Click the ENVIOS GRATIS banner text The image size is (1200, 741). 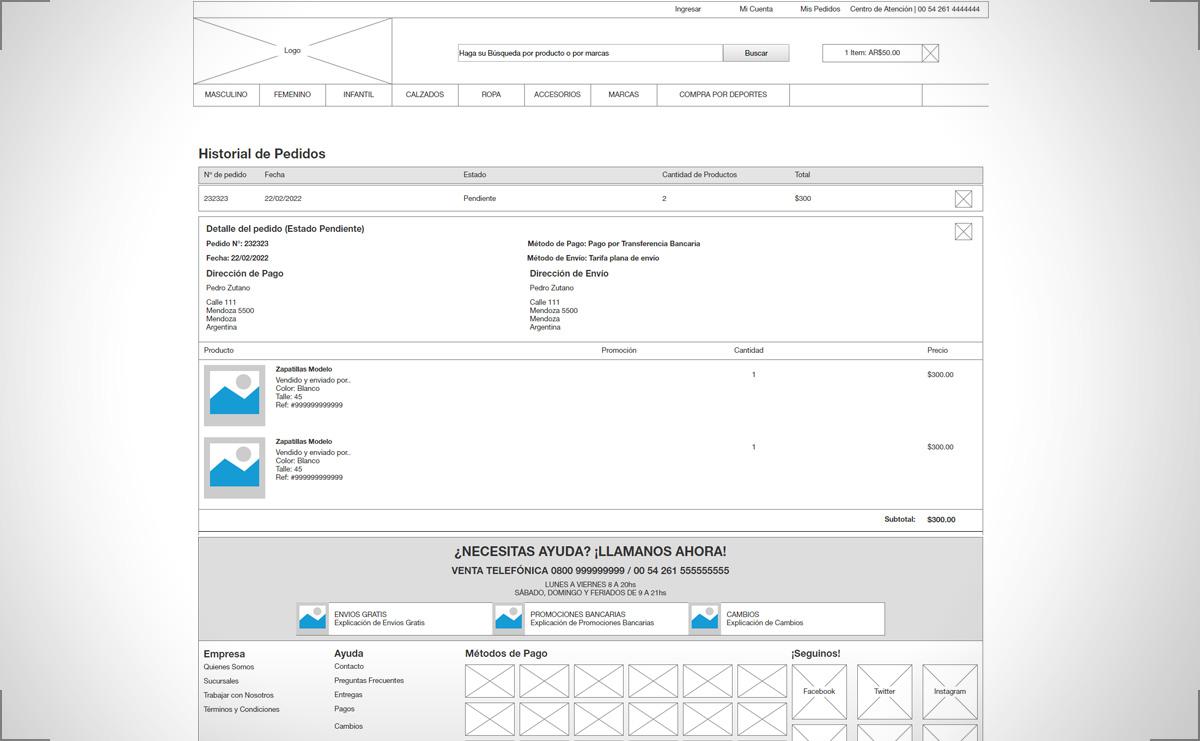pyautogui.click(x=360, y=615)
